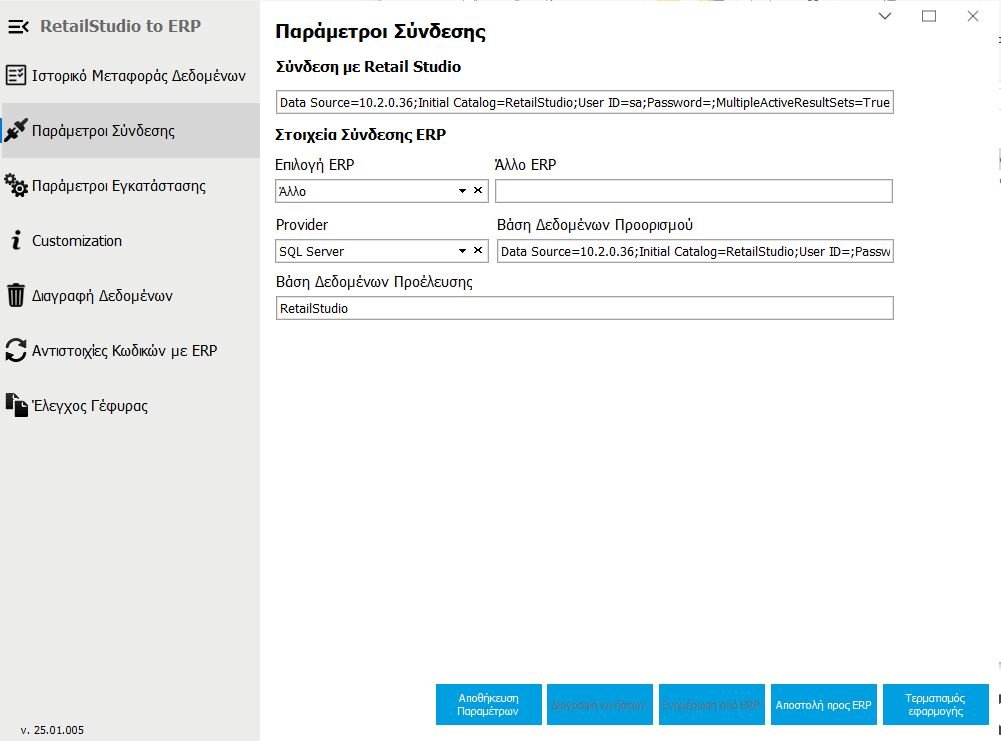Click the Ιστορικό Μεταφοράς Δεδομένων checklist icon
Screen dimensions: 1001x741
tap(16, 75)
